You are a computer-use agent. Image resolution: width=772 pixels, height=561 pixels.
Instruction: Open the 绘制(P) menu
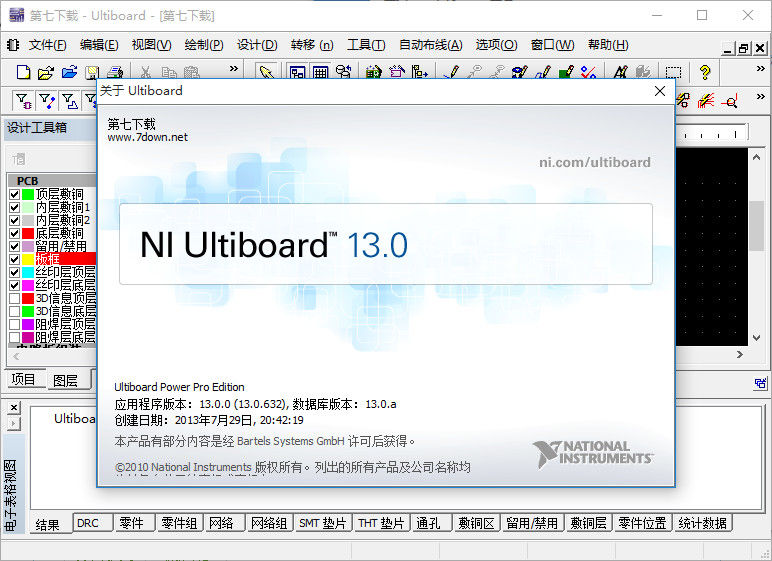point(204,45)
